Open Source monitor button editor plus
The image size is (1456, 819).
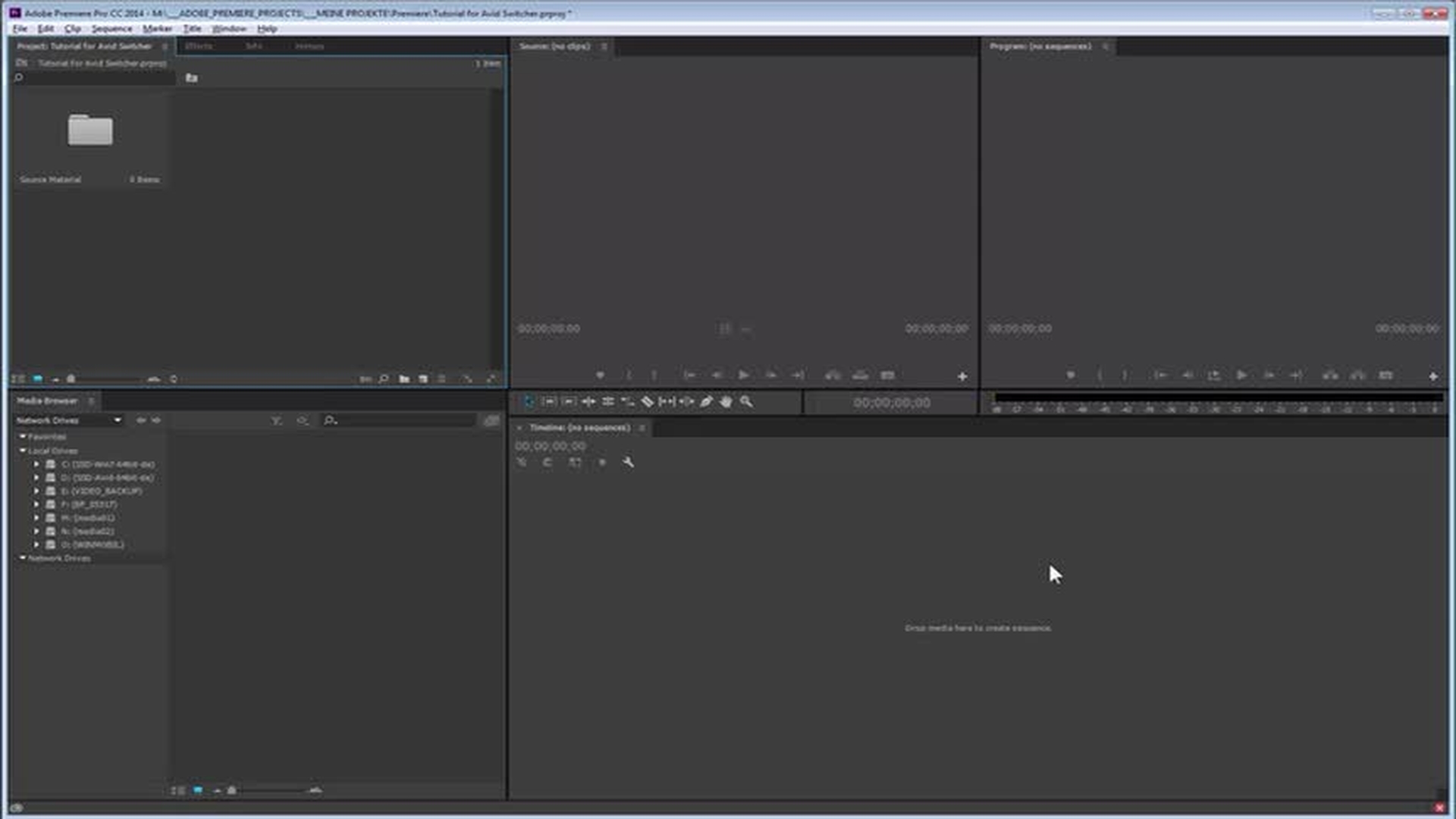(x=962, y=376)
